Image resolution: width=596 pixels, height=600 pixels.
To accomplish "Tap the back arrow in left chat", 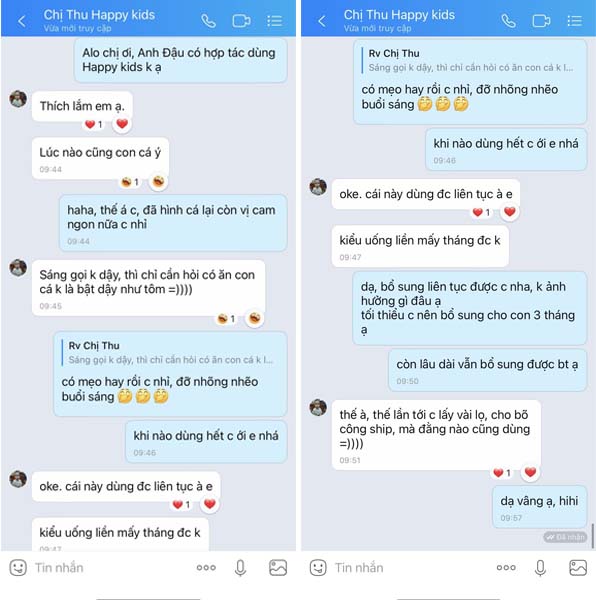I will (22, 21).
